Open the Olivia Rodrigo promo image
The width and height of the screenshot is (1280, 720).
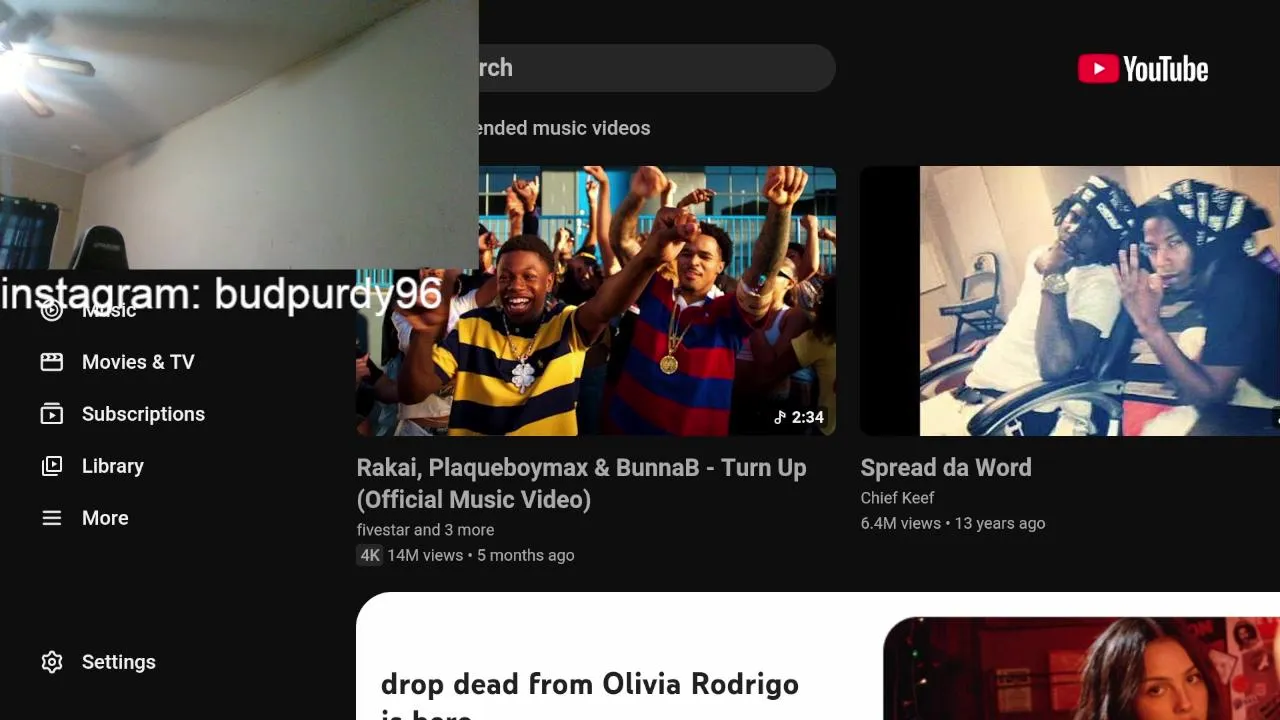pos(1081,668)
